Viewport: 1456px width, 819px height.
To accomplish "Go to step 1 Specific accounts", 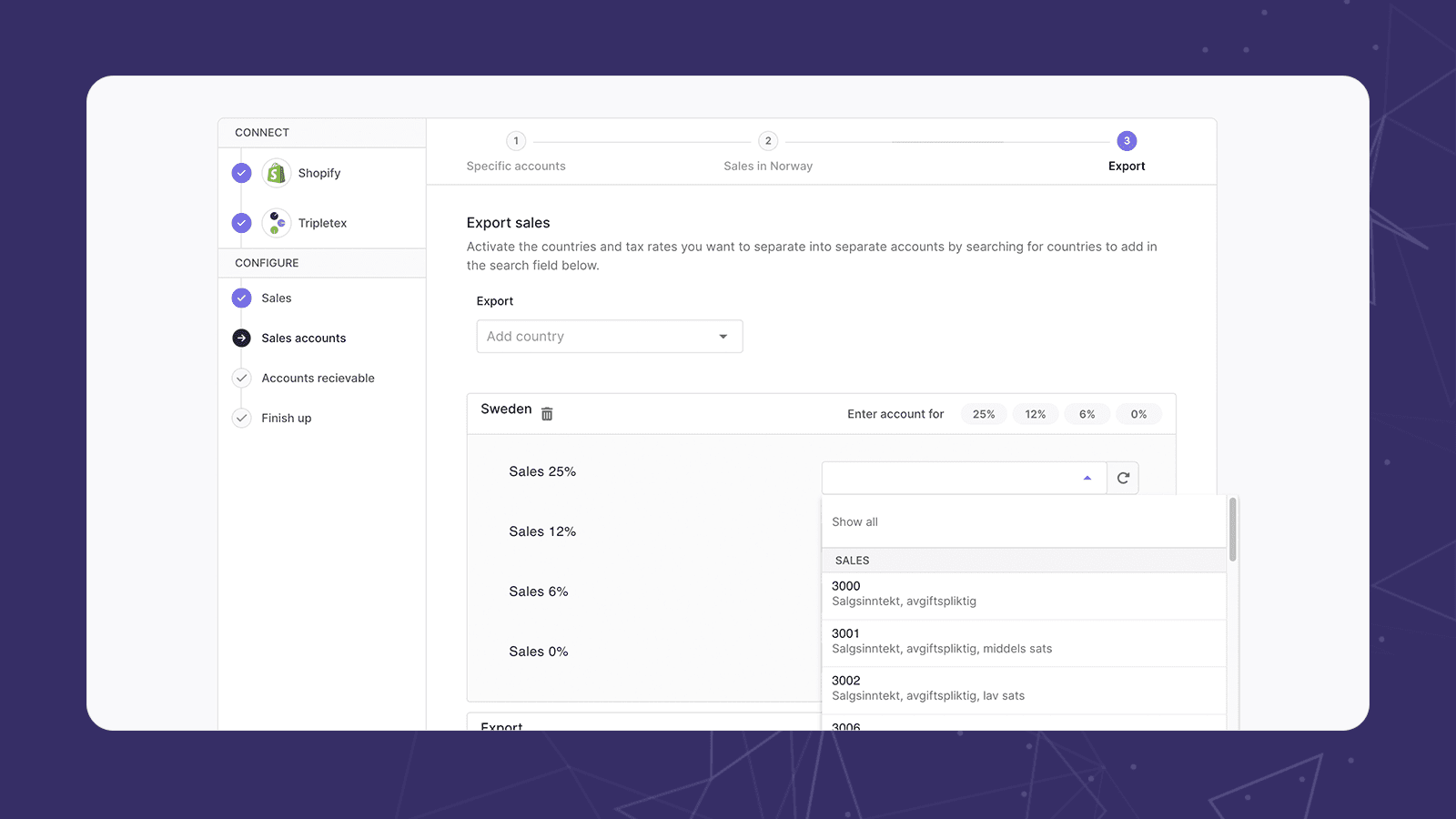I will pos(516,141).
